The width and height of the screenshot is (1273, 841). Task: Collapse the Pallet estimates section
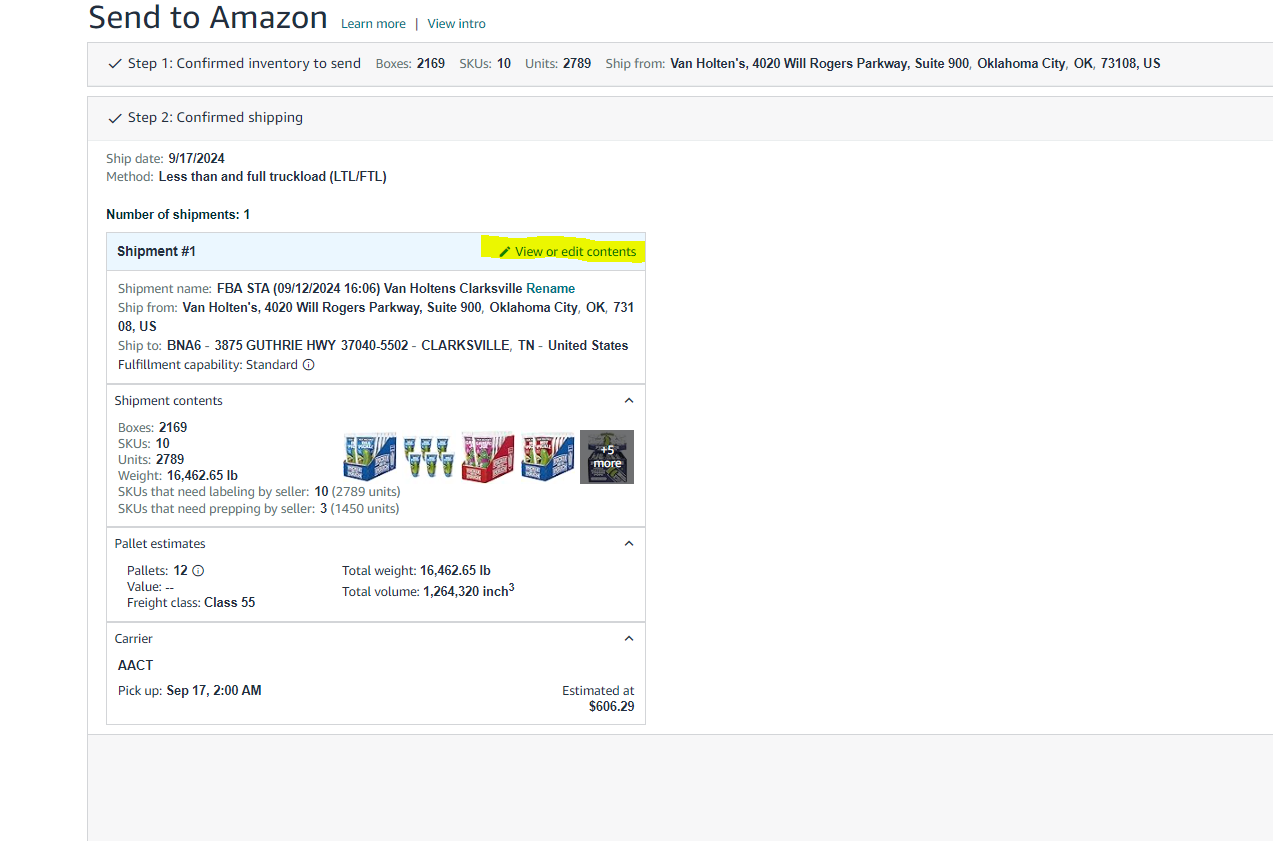pyautogui.click(x=629, y=544)
